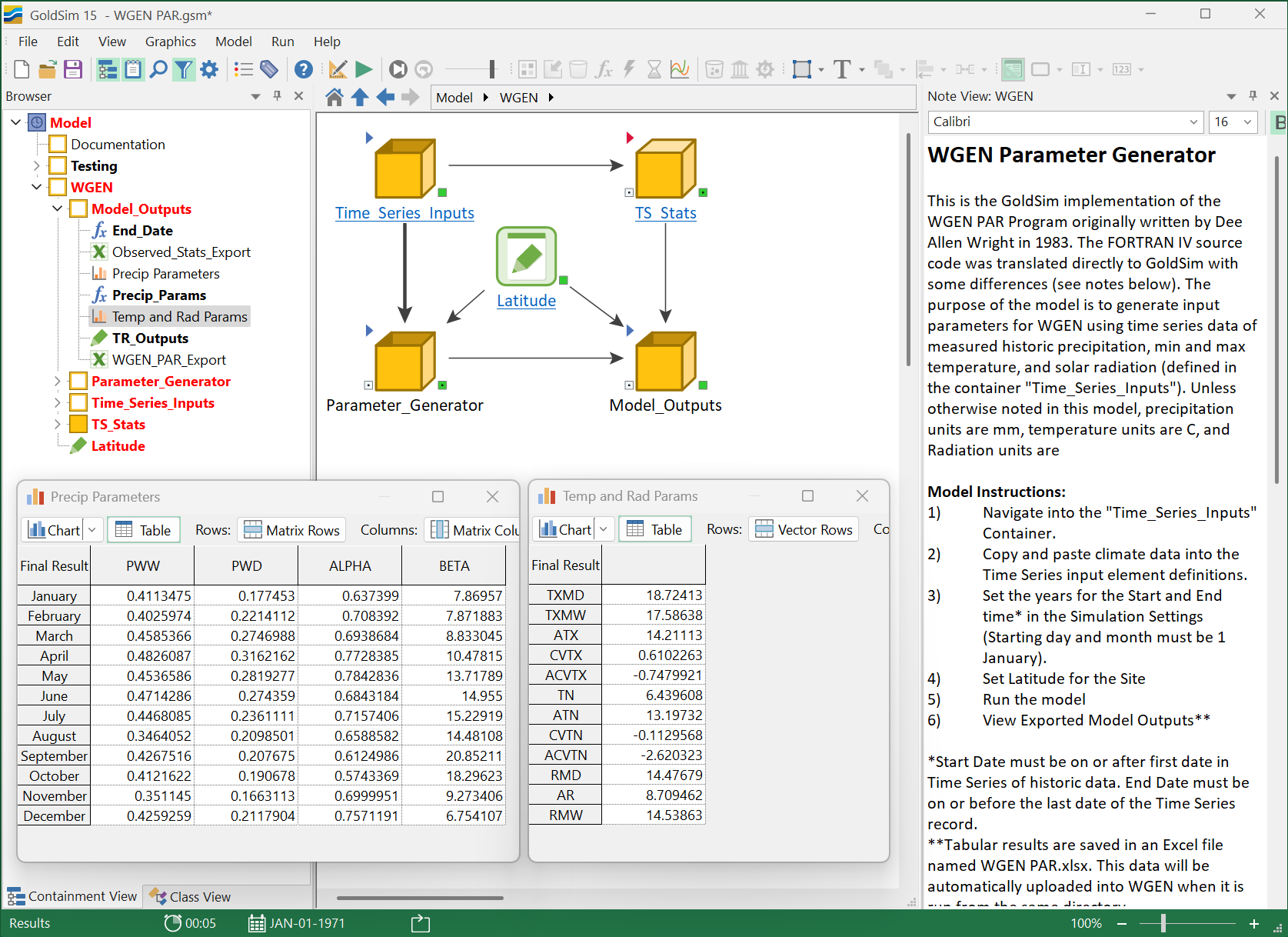Click the blue tag icon in toolbar
The image size is (1288, 937).
[x=269, y=69]
